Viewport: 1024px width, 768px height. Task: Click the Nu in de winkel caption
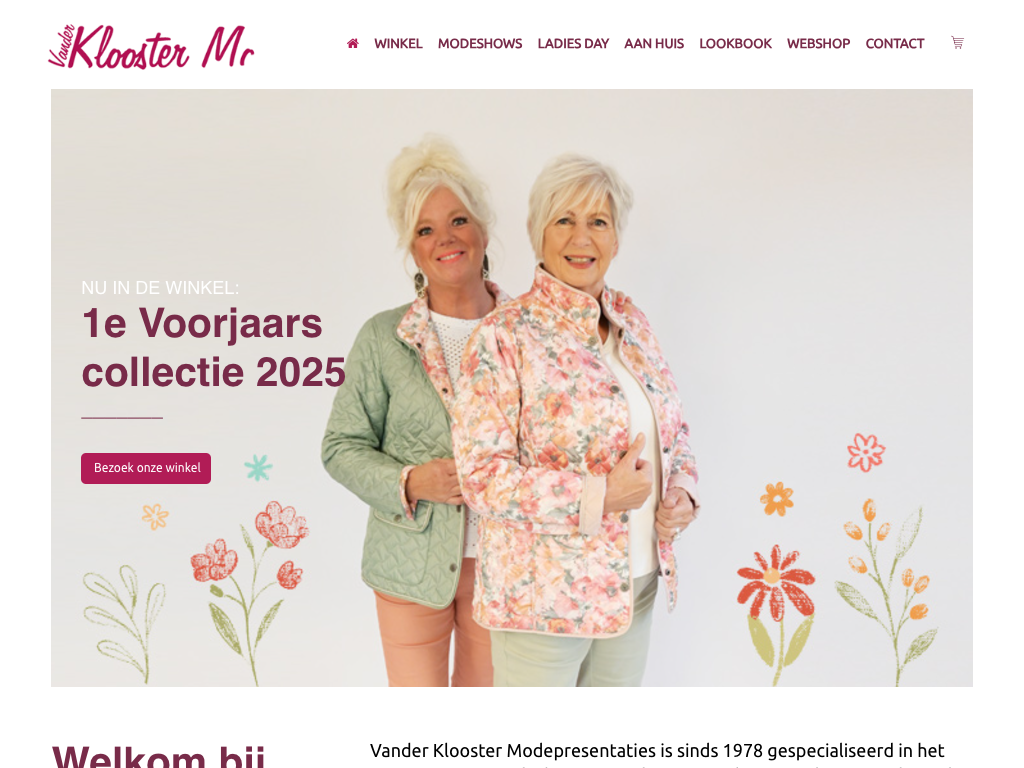point(160,287)
